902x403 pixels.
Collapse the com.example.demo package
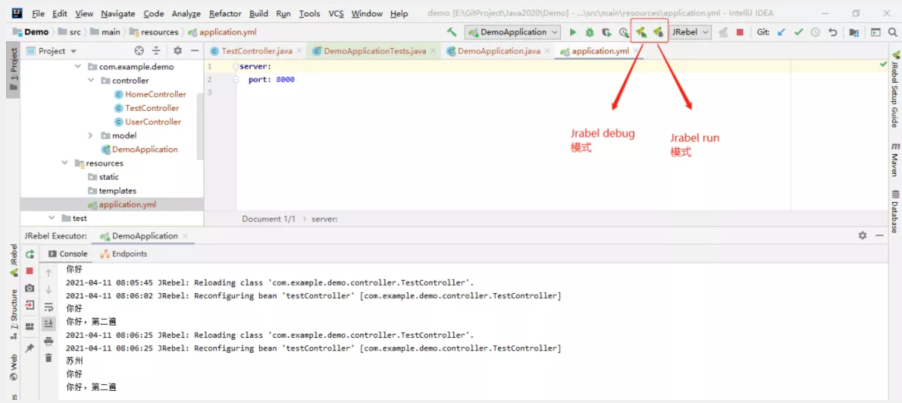pyautogui.click(x=78, y=67)
